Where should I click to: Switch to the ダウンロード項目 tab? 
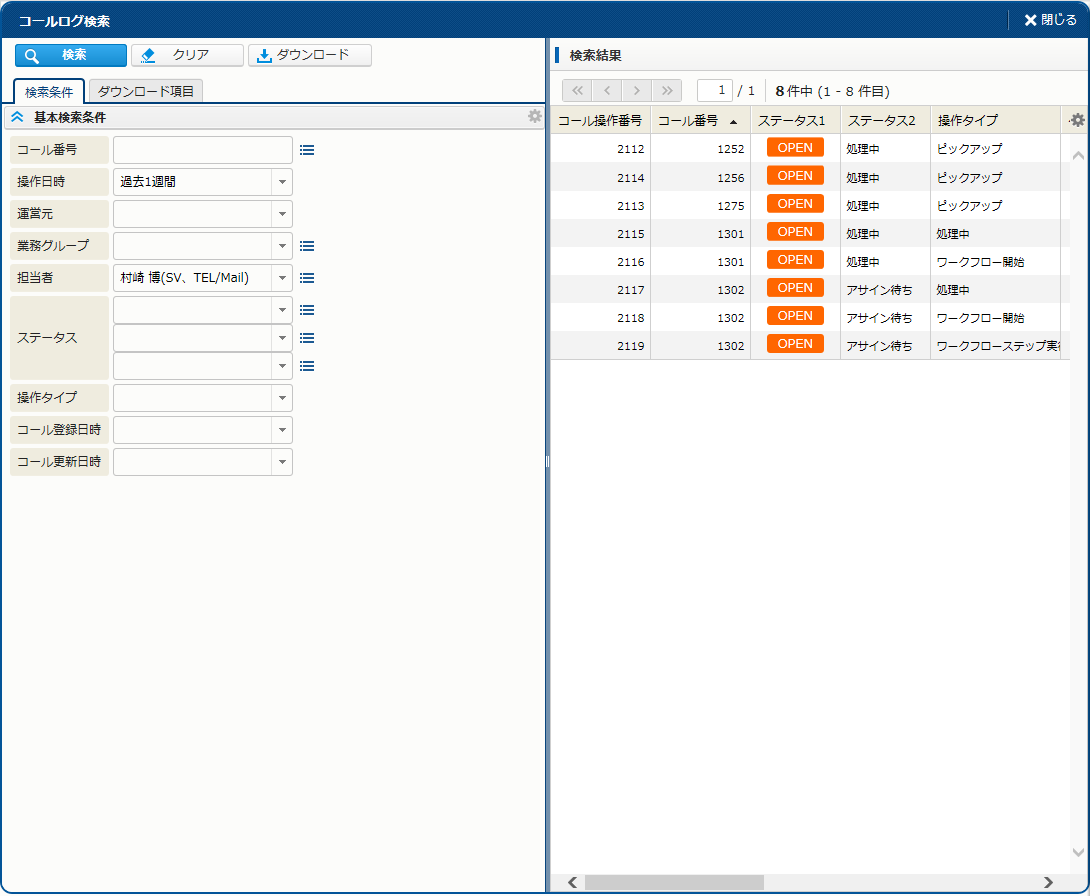[146, 91]
